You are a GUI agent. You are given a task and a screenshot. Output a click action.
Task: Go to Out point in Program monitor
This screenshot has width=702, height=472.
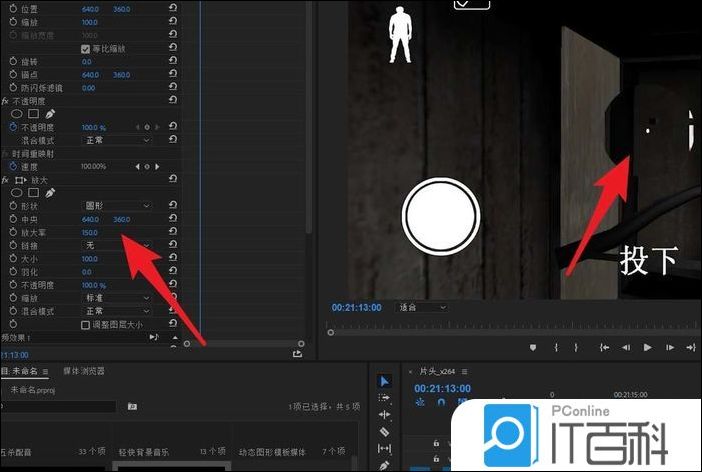[x=691, y=348]
